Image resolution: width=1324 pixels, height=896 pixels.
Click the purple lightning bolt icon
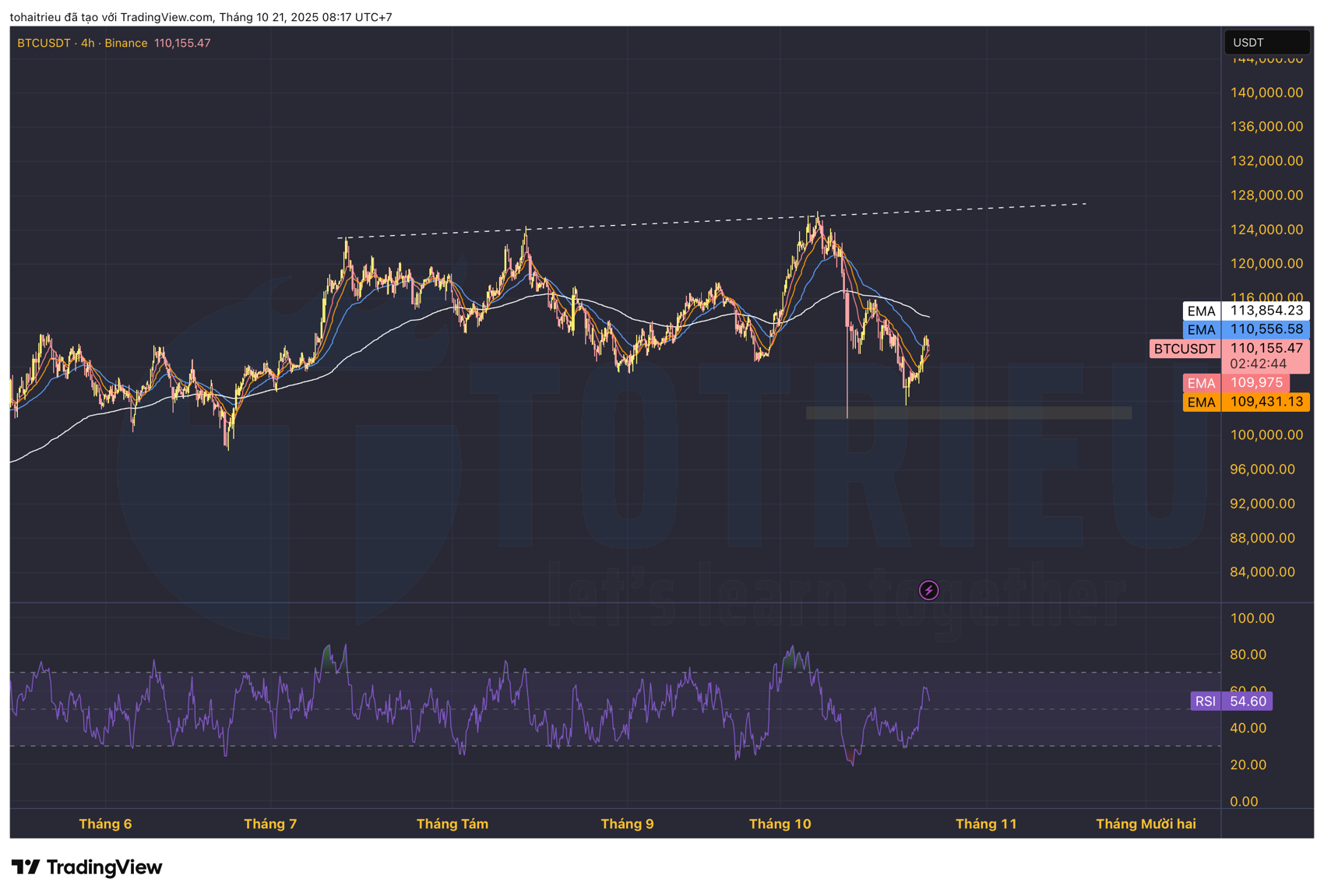click(928, 590)
